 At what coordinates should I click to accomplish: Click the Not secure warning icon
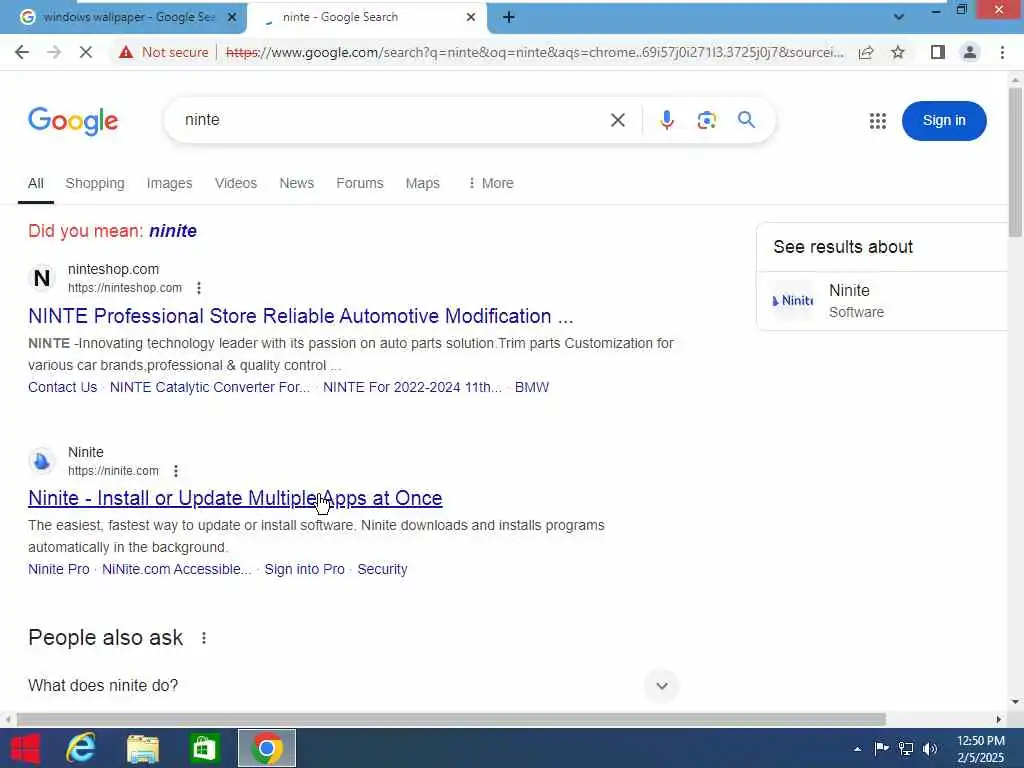point(126,52)
